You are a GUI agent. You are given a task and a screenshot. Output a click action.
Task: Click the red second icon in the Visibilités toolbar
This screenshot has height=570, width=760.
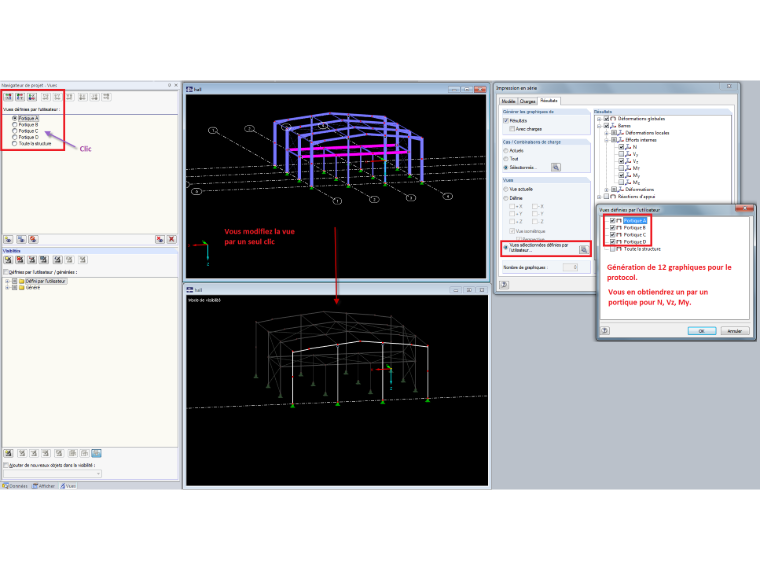tap(20, 260)
